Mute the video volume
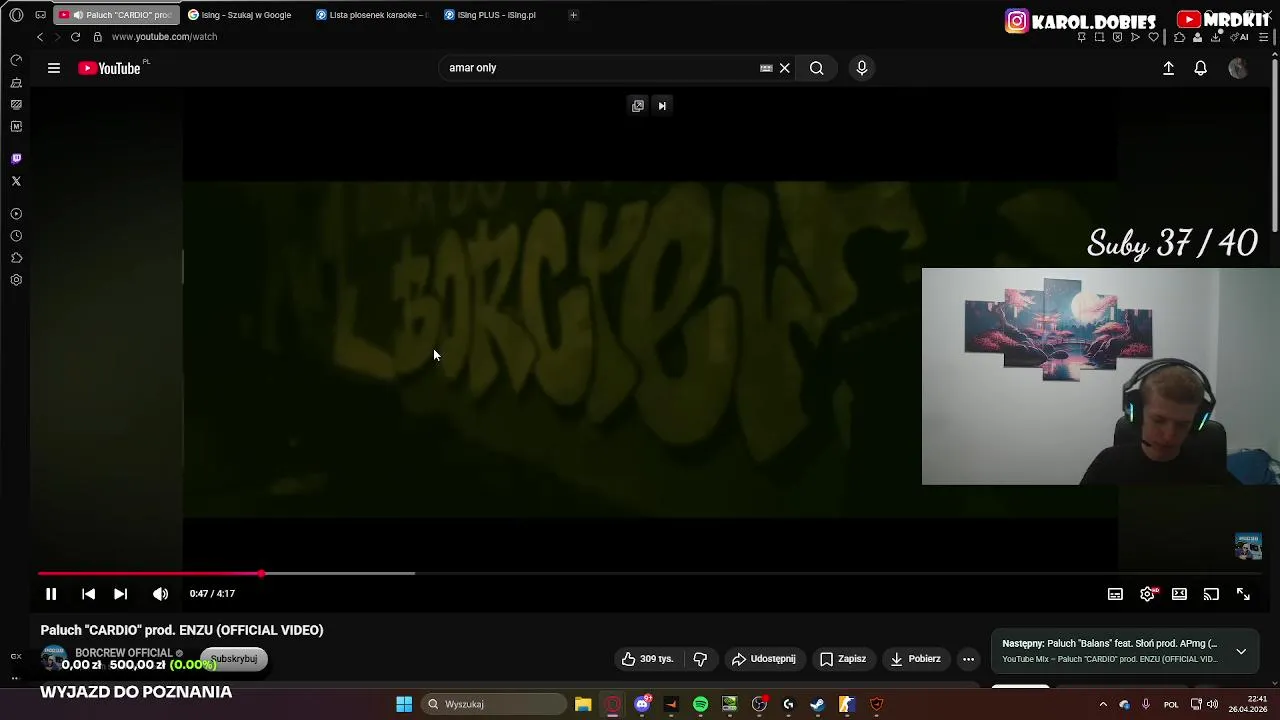Screen dimensions: 1280x720 click(x=160, y=594)
